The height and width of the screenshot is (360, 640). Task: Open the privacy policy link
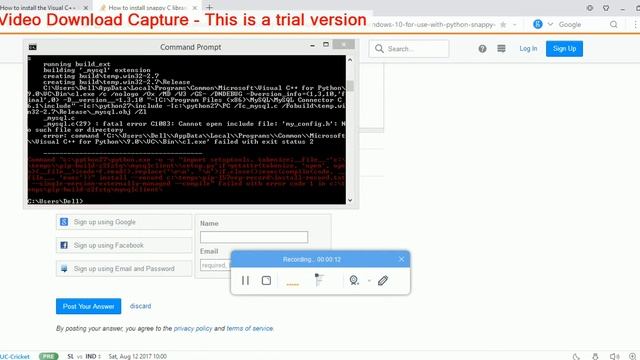click(x=193, y=328)
